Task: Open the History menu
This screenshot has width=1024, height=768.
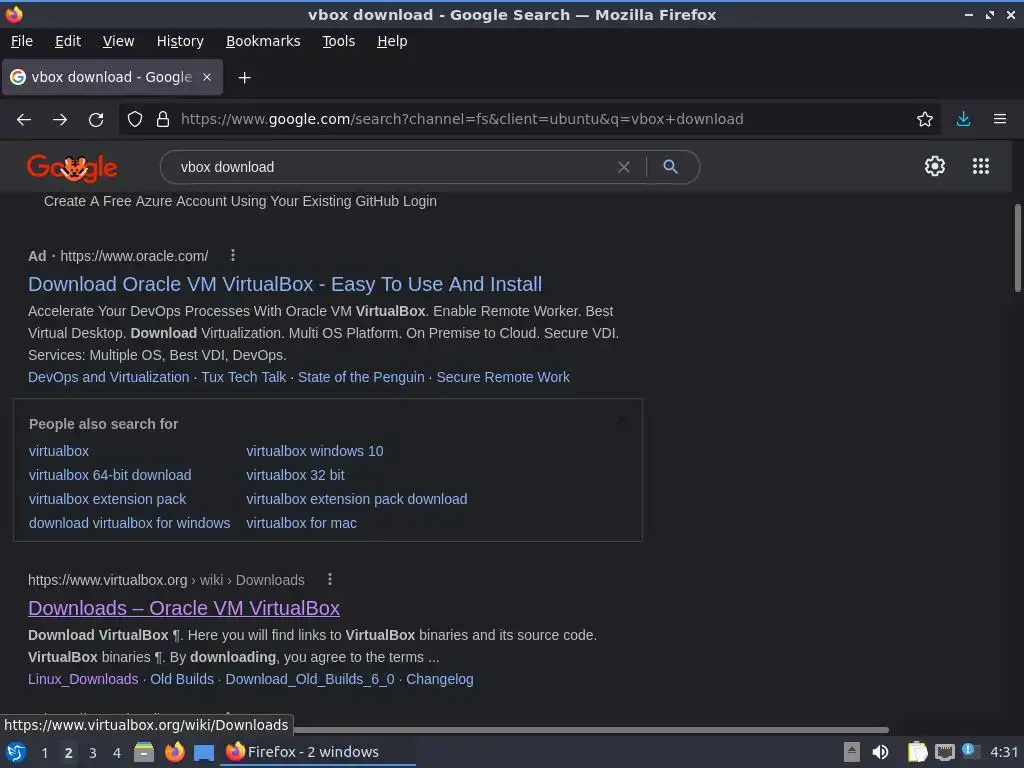Action: tap(180, 41)
